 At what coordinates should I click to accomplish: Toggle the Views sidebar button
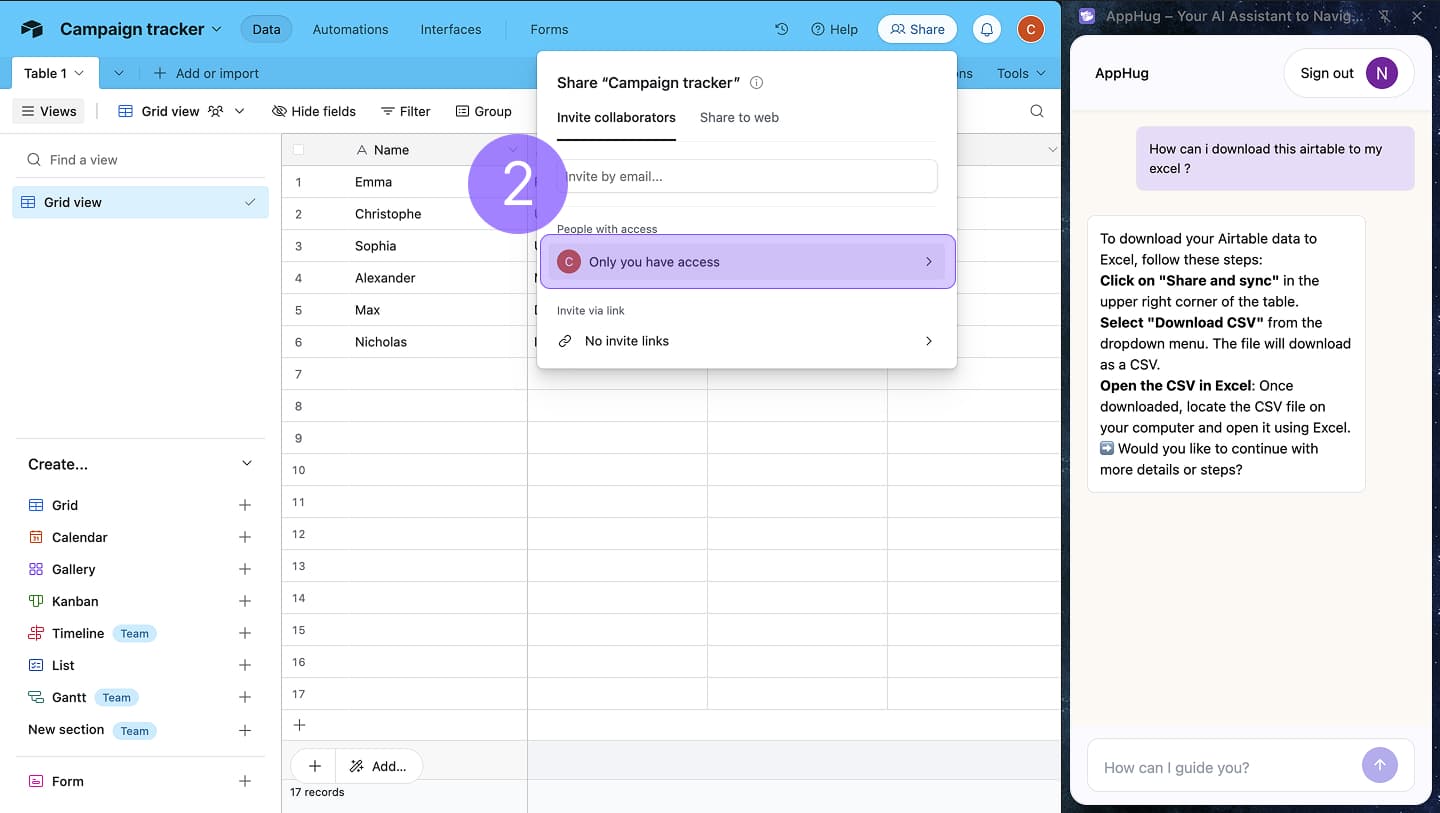point(49,111)
